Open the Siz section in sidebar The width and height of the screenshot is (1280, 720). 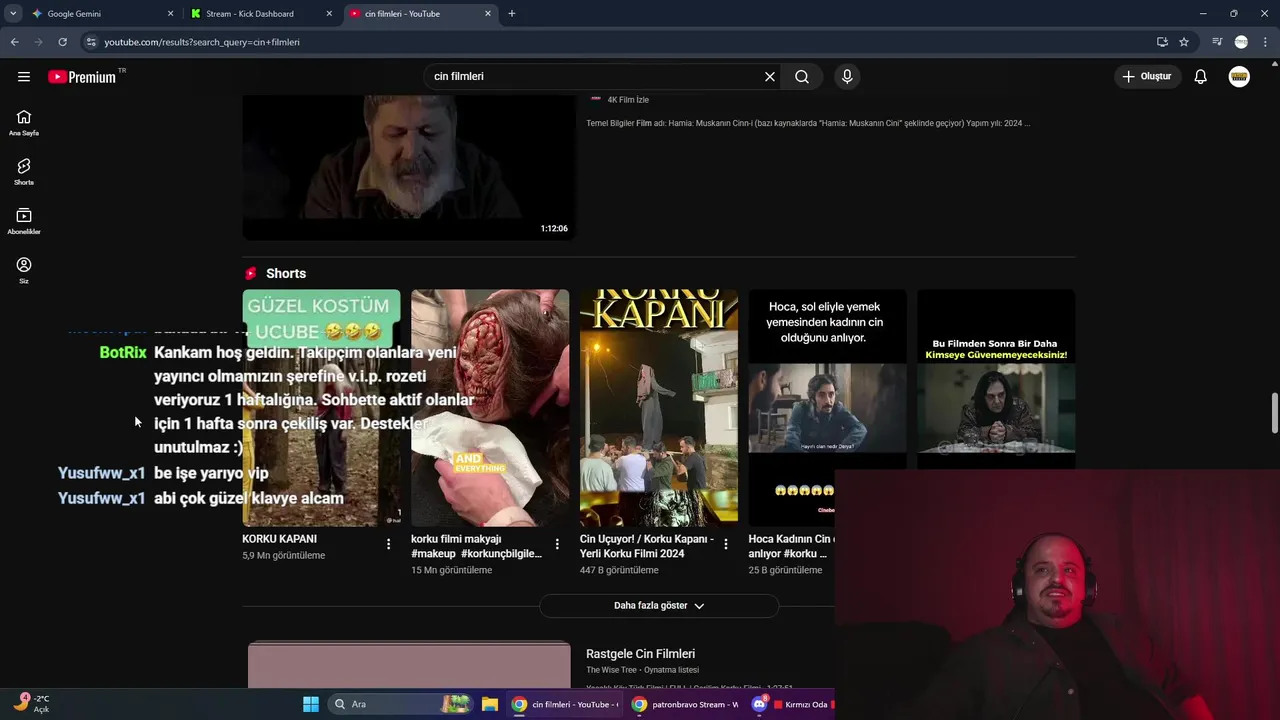coord(24,270)
